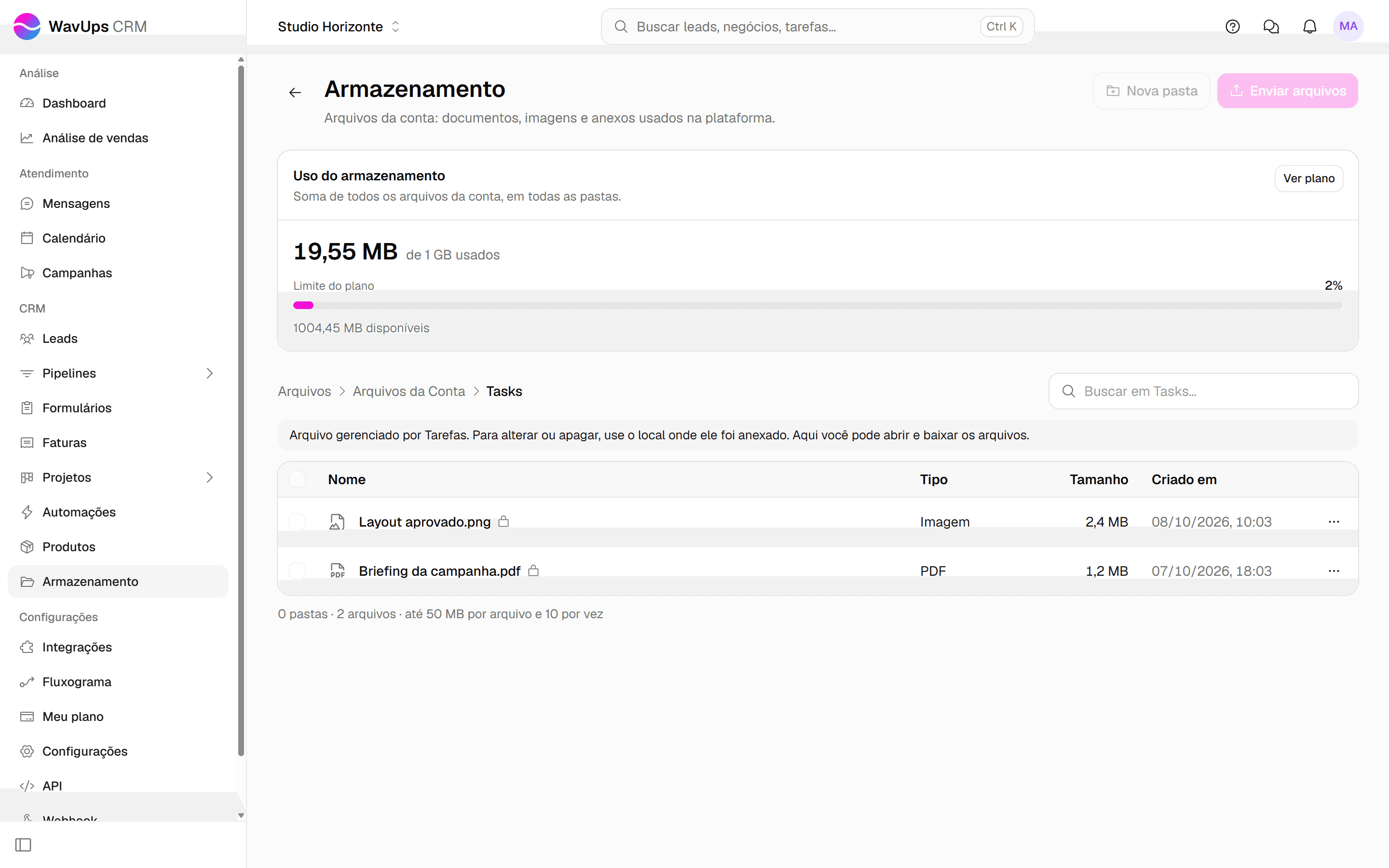The width and height of the screenshot is (1389, 868).
Task: Go to the Arquivos breadcrumb link
Action: point(304,391)
